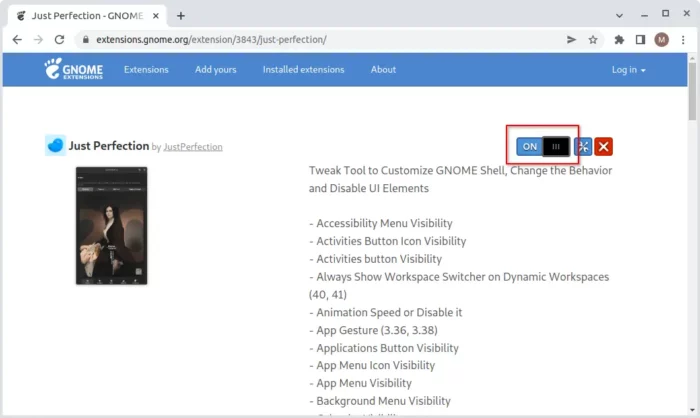Click the page vertical scrollbar thumb
This screenshot has height=418, width=700.
692,91
